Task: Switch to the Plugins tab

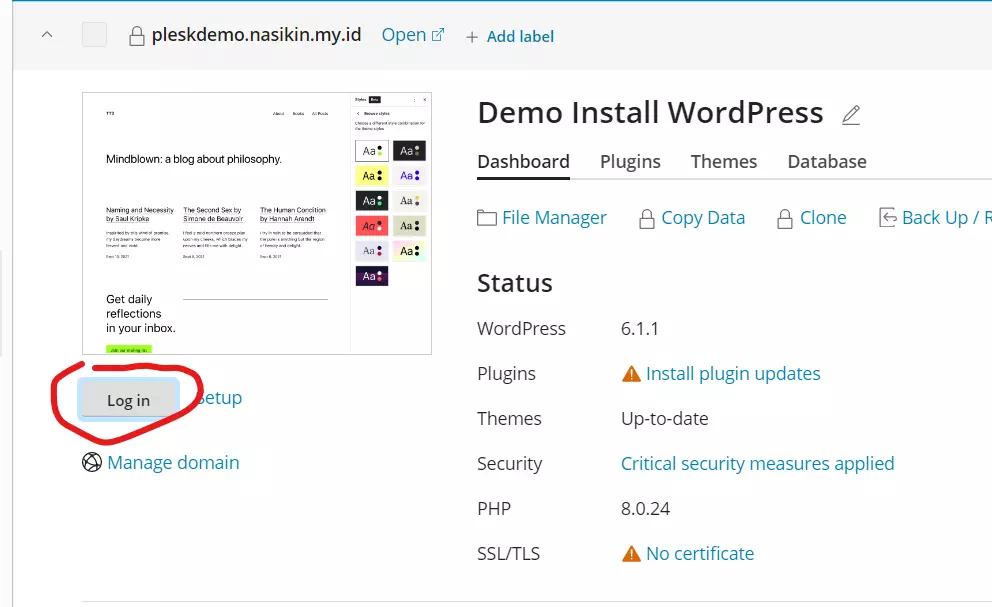Action: point(630,162)
